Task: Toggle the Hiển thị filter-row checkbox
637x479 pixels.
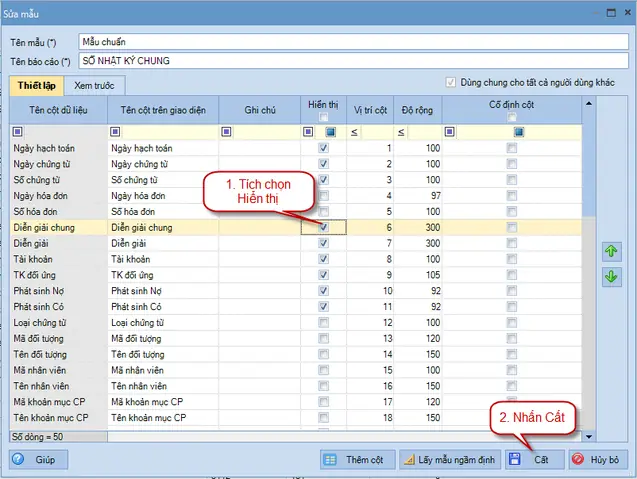Action: point(331,132)
